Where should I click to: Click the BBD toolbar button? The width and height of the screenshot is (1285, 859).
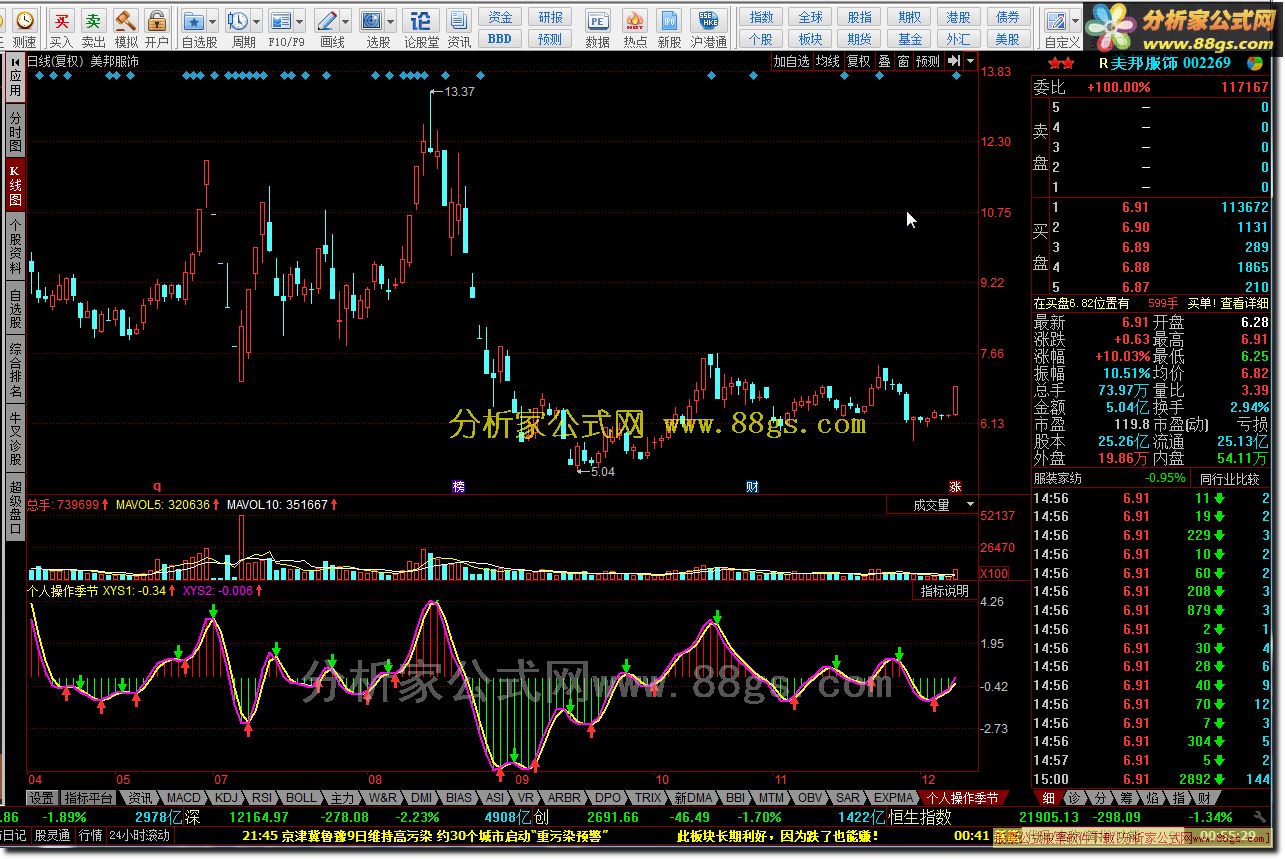click(x=501, y=39)
